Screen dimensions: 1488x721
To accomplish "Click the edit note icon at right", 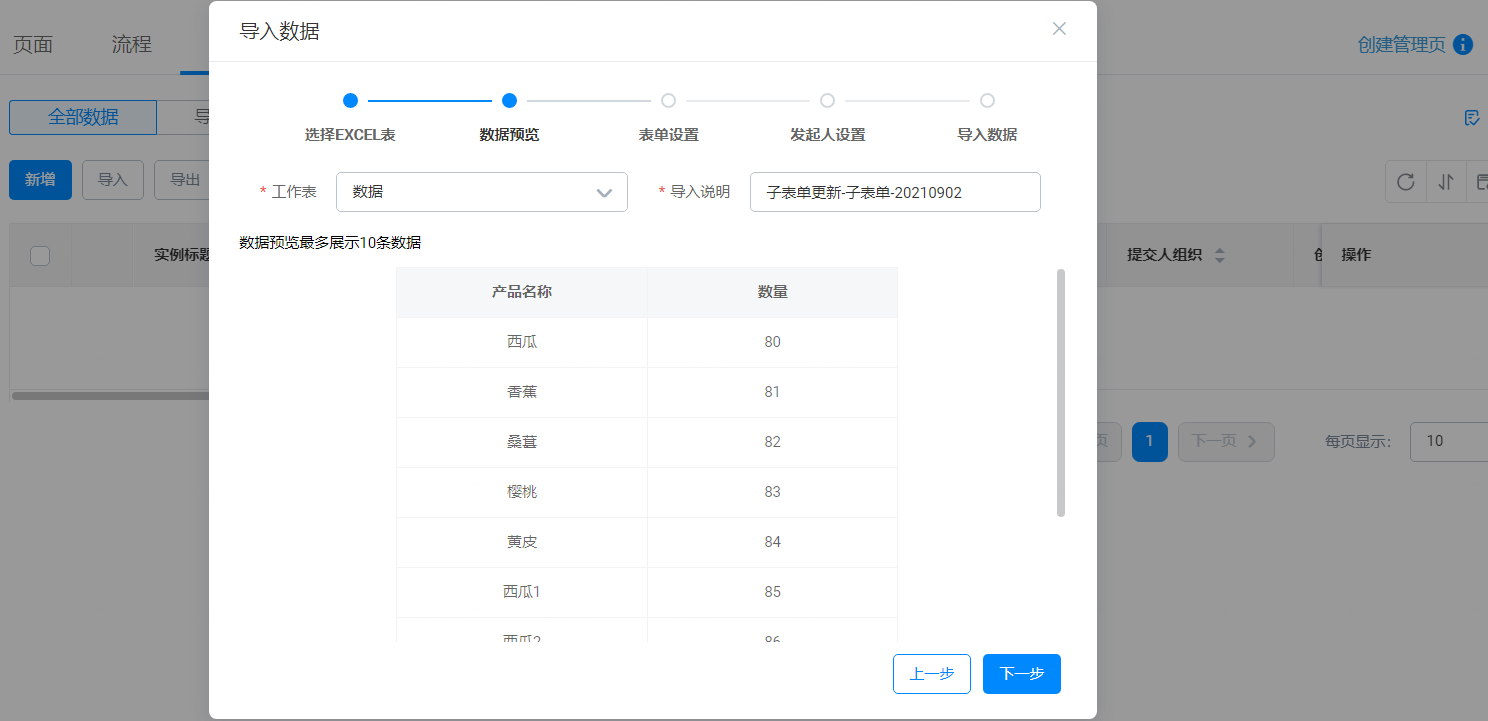I will point(1472,118).
